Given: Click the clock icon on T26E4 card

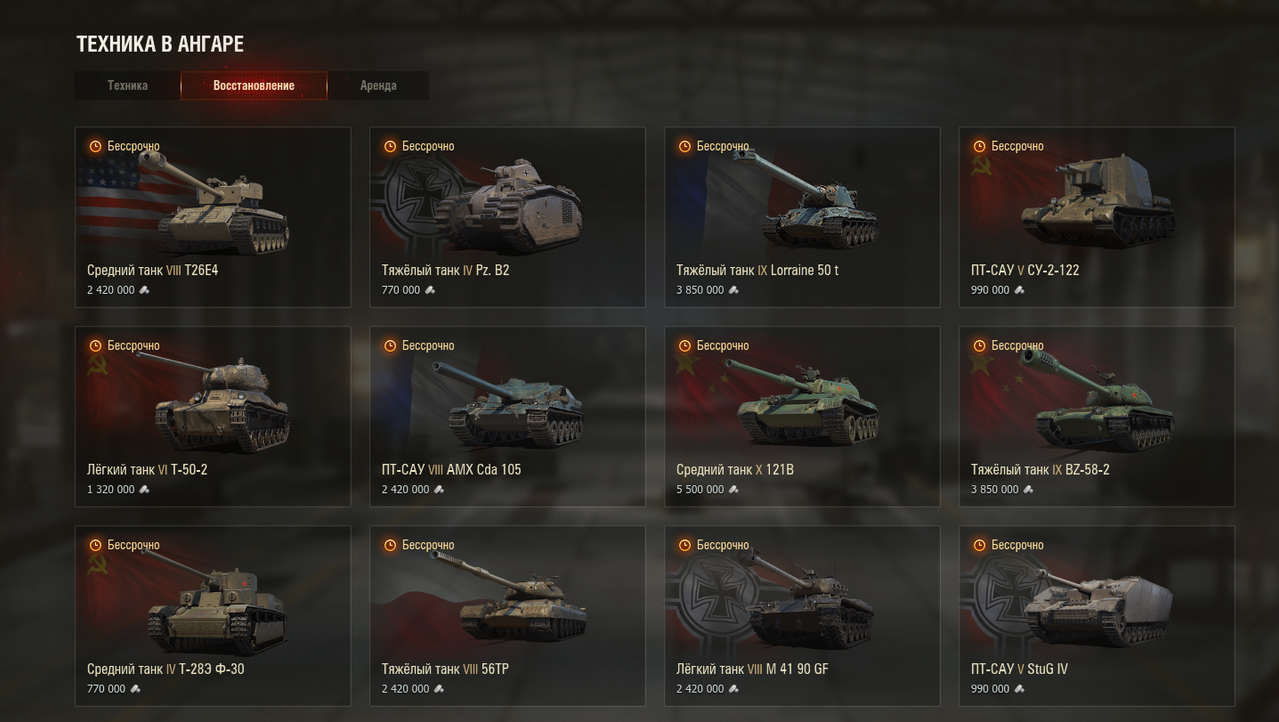Looking at the screenshot, I should [95, 146].
